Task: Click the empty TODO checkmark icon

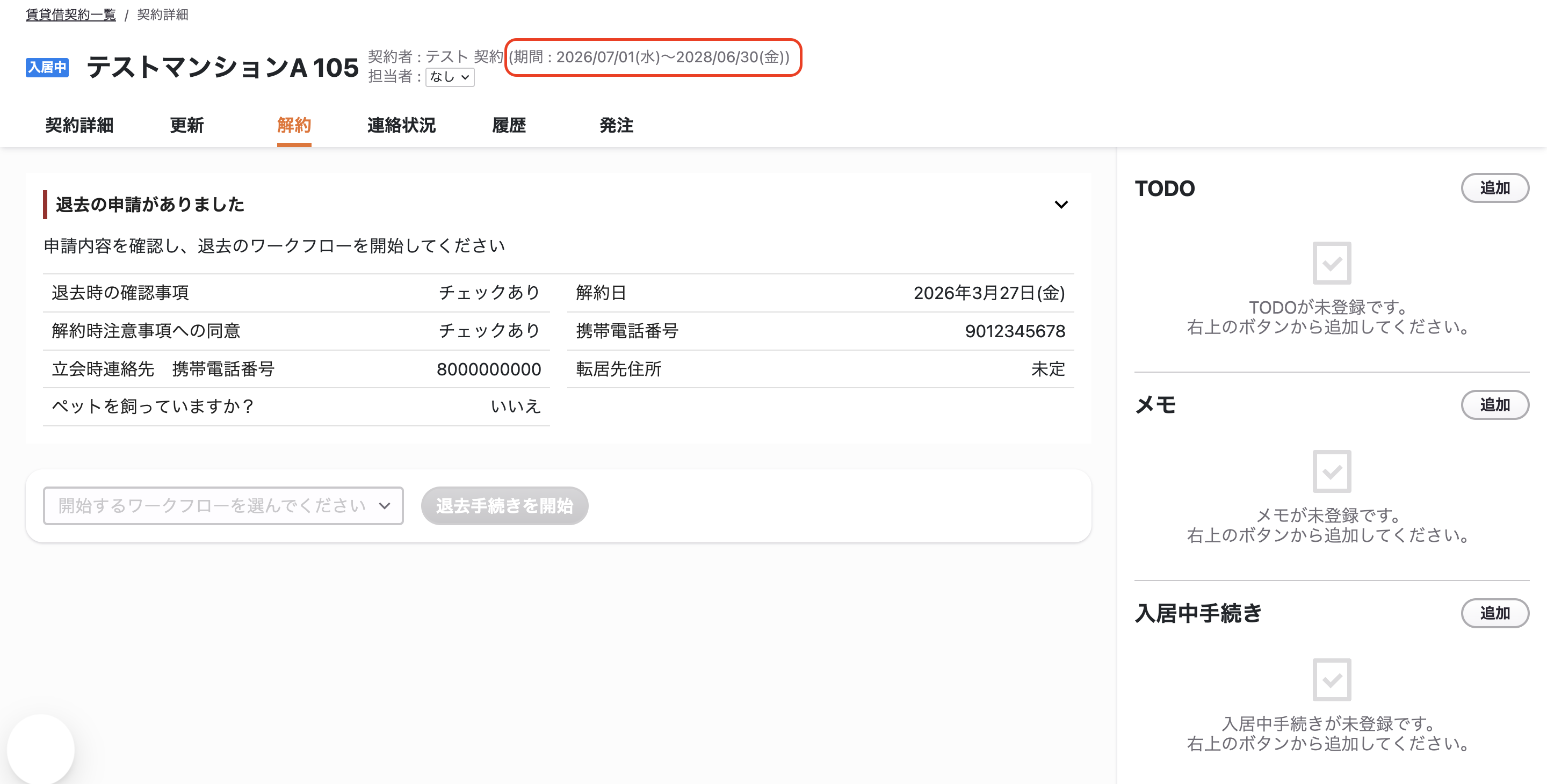Action: (1332, 263)
